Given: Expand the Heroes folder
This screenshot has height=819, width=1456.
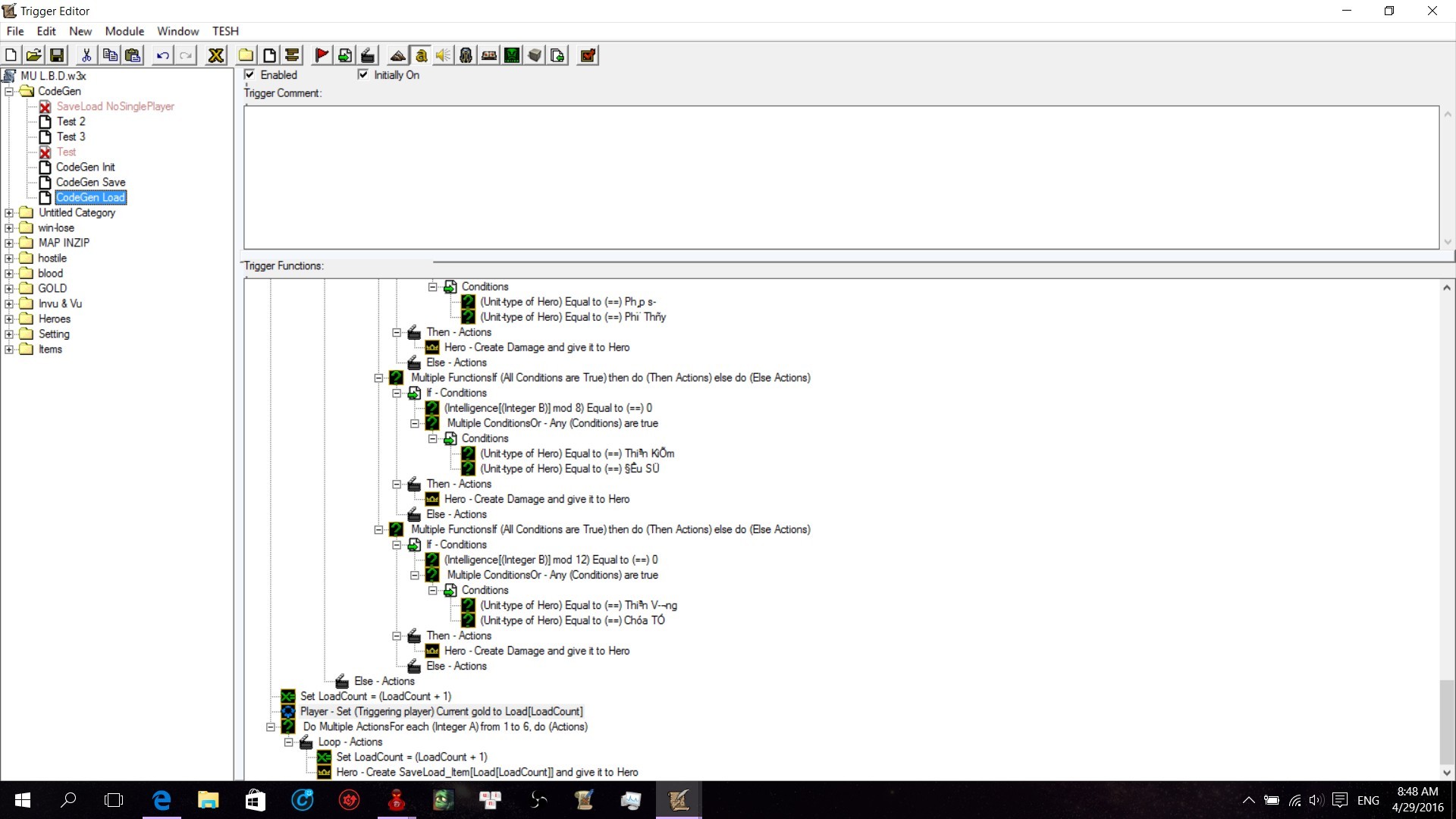Looking at the screenshot, I should point(9,318).
